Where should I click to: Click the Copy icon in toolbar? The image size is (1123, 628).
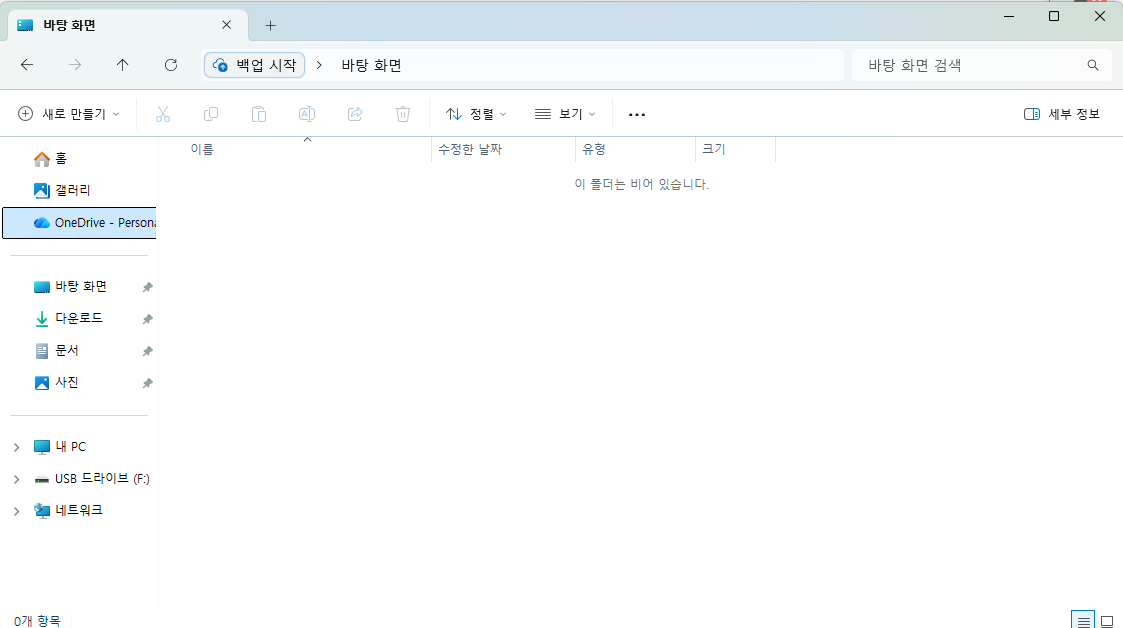[211, 114]
